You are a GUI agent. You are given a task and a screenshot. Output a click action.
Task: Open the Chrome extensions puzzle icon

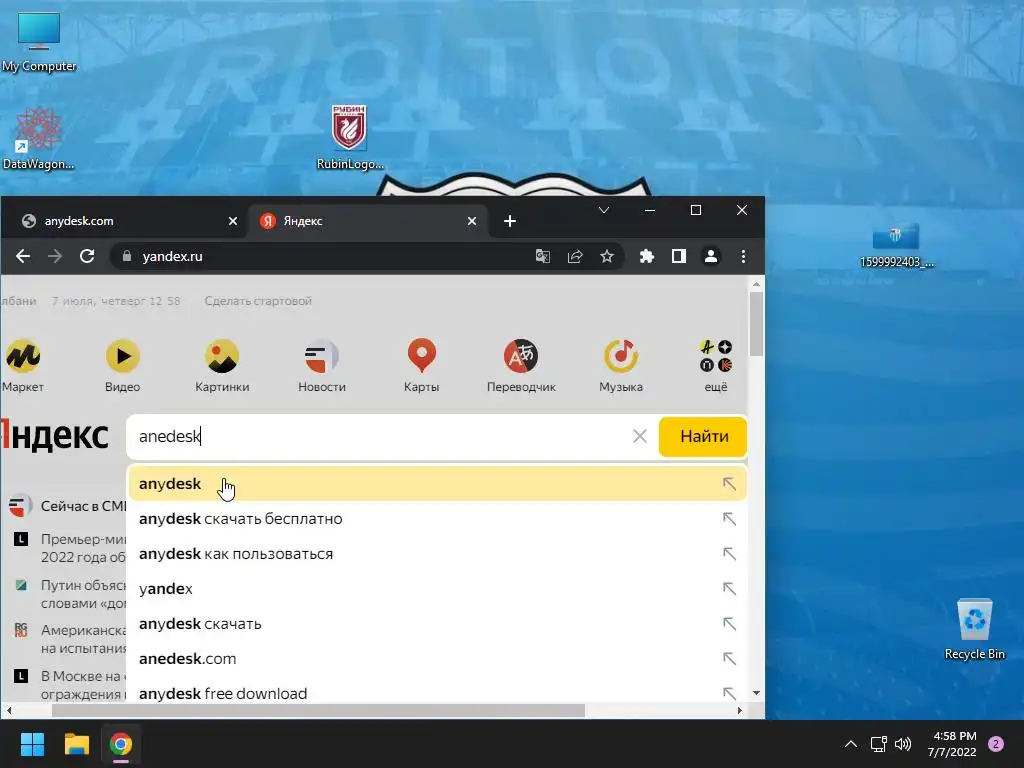pyautogui.click(x=647, y=257)
